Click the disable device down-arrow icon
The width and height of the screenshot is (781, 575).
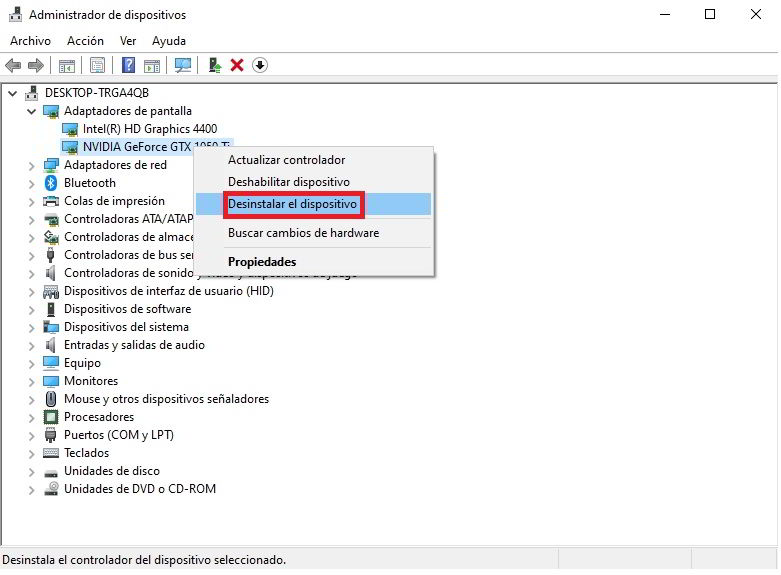[260, 65]
